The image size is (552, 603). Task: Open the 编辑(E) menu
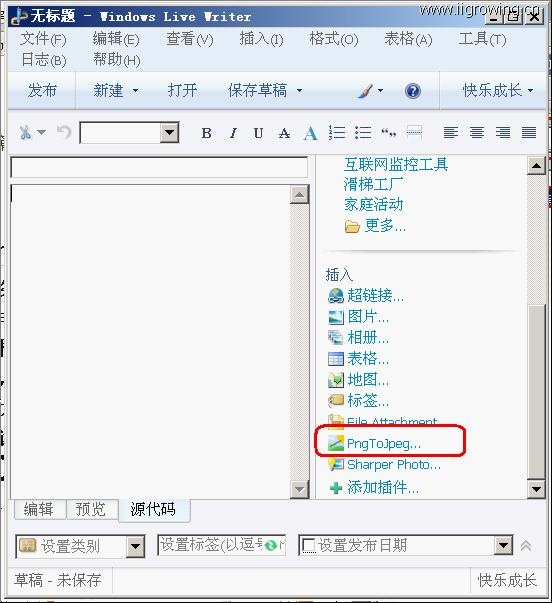tap(116, 39)
